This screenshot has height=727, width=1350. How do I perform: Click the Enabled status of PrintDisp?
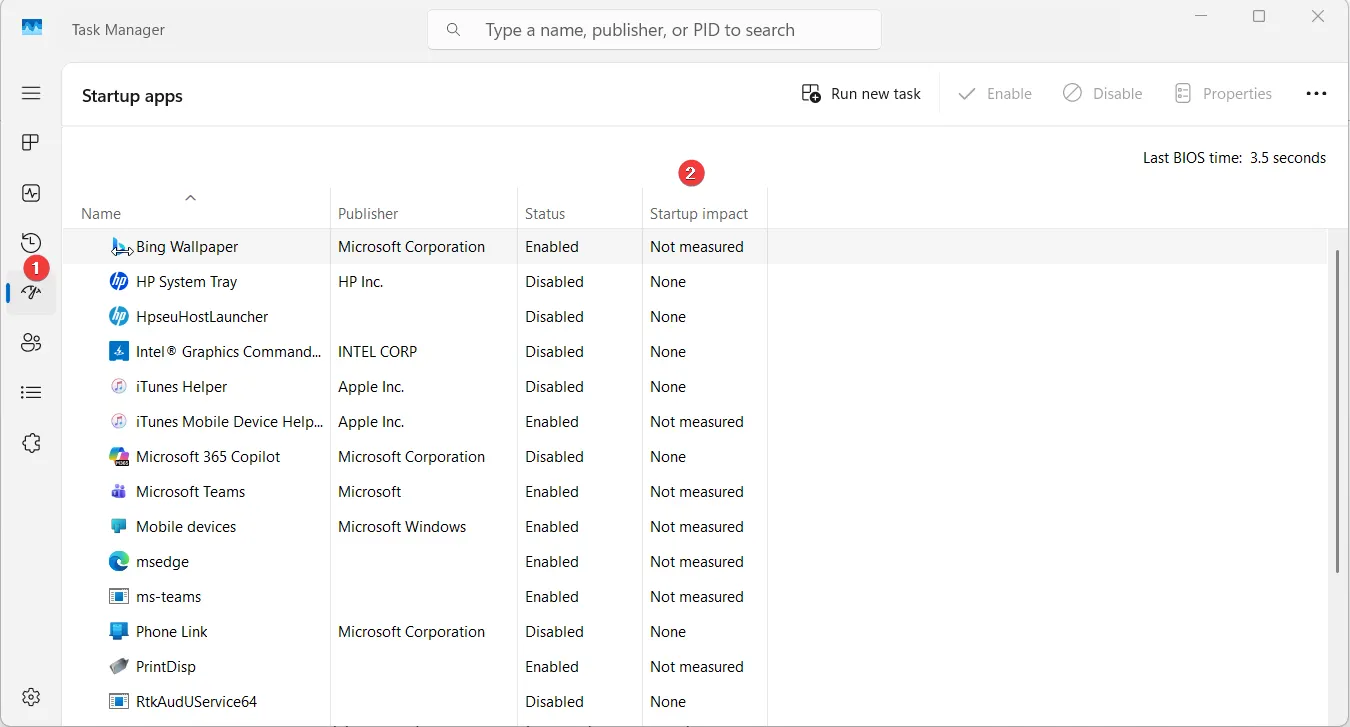pos(552,667)
